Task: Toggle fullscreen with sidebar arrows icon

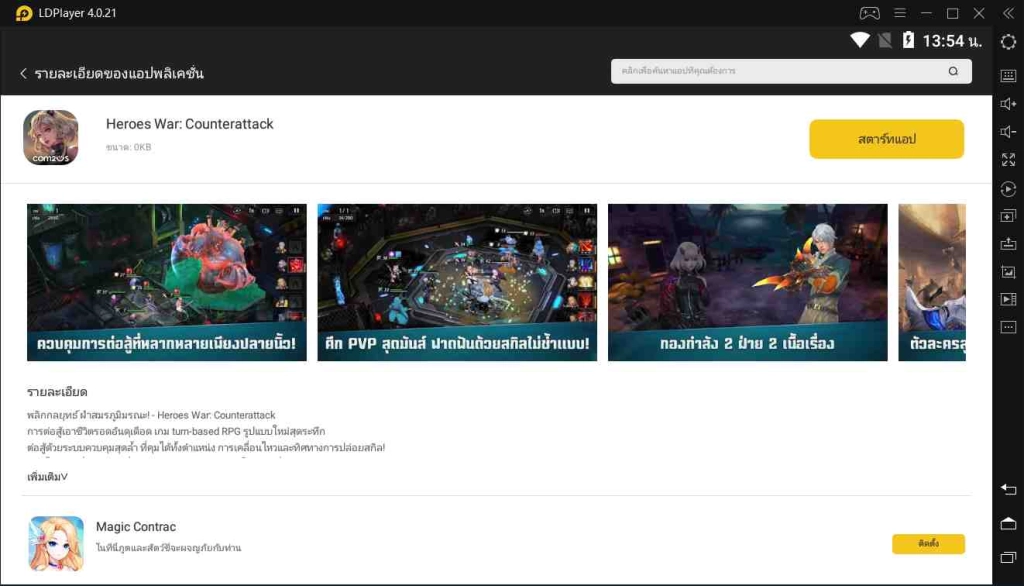Action: click(x=1008, y=160)
